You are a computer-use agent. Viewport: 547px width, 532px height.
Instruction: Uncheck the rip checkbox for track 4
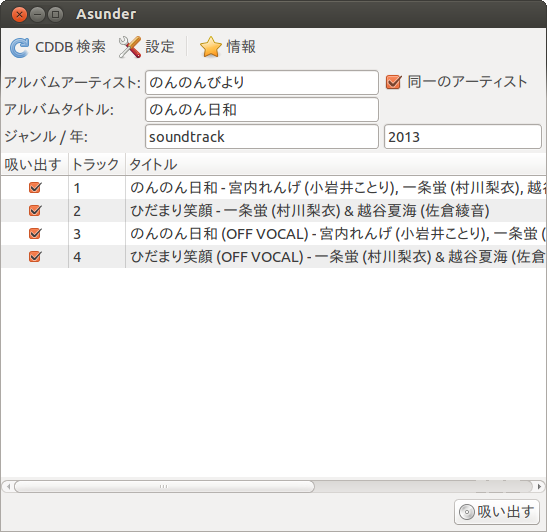(x=35, y=257)
